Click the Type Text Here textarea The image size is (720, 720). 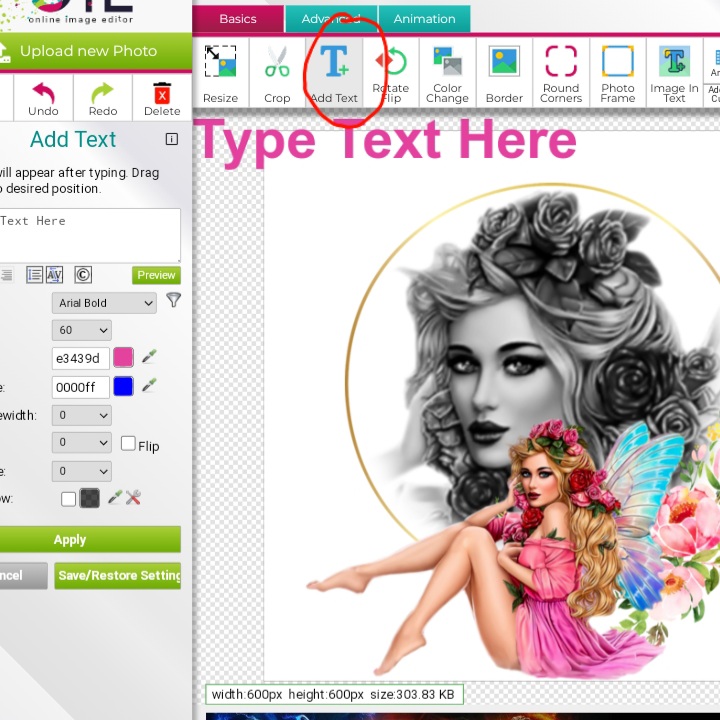pos(90,236)
